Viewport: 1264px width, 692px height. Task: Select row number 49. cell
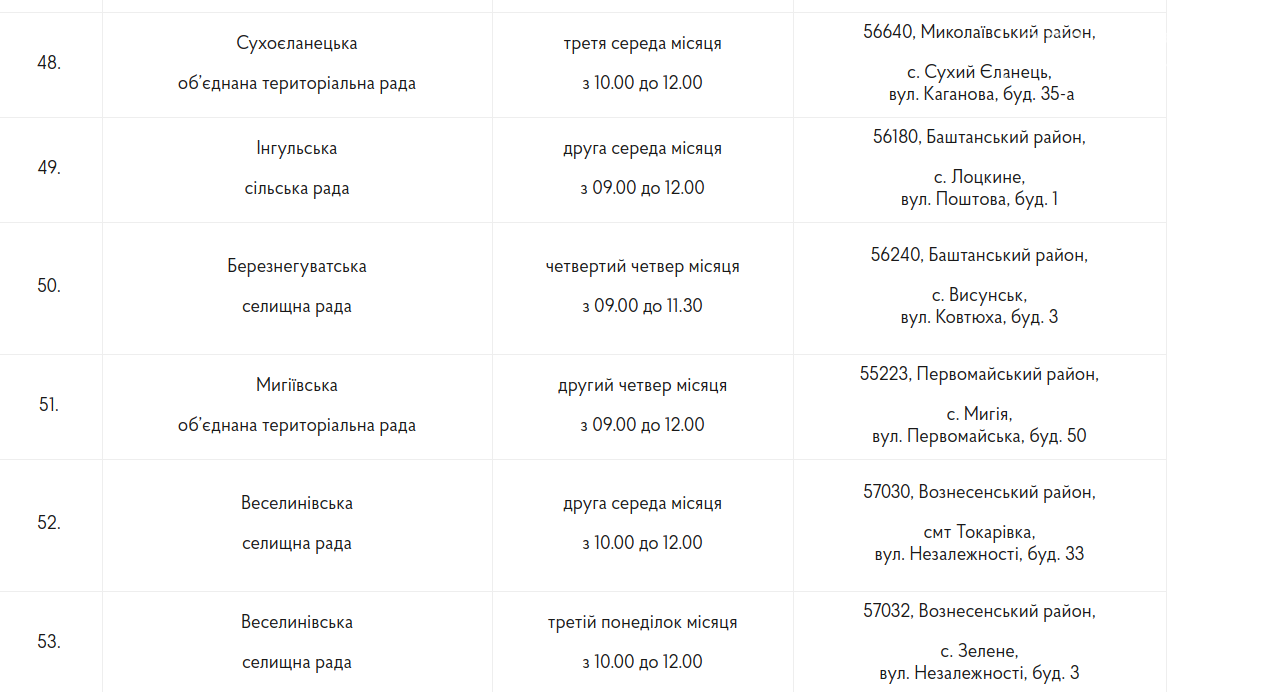coord(49,168)
